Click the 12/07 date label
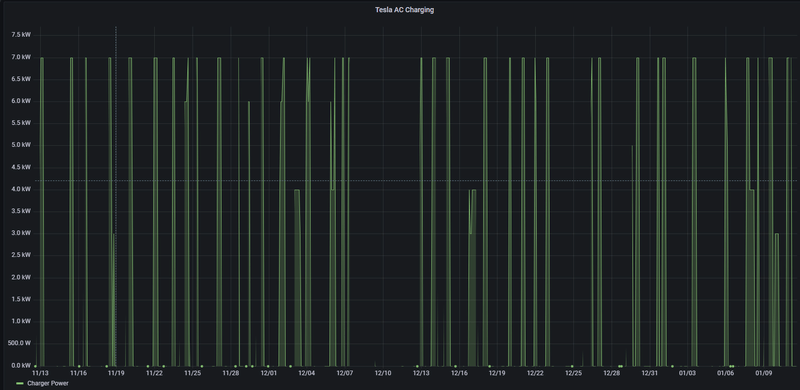The width and height of the screenshot is (800, 390). tap(345, 373)
